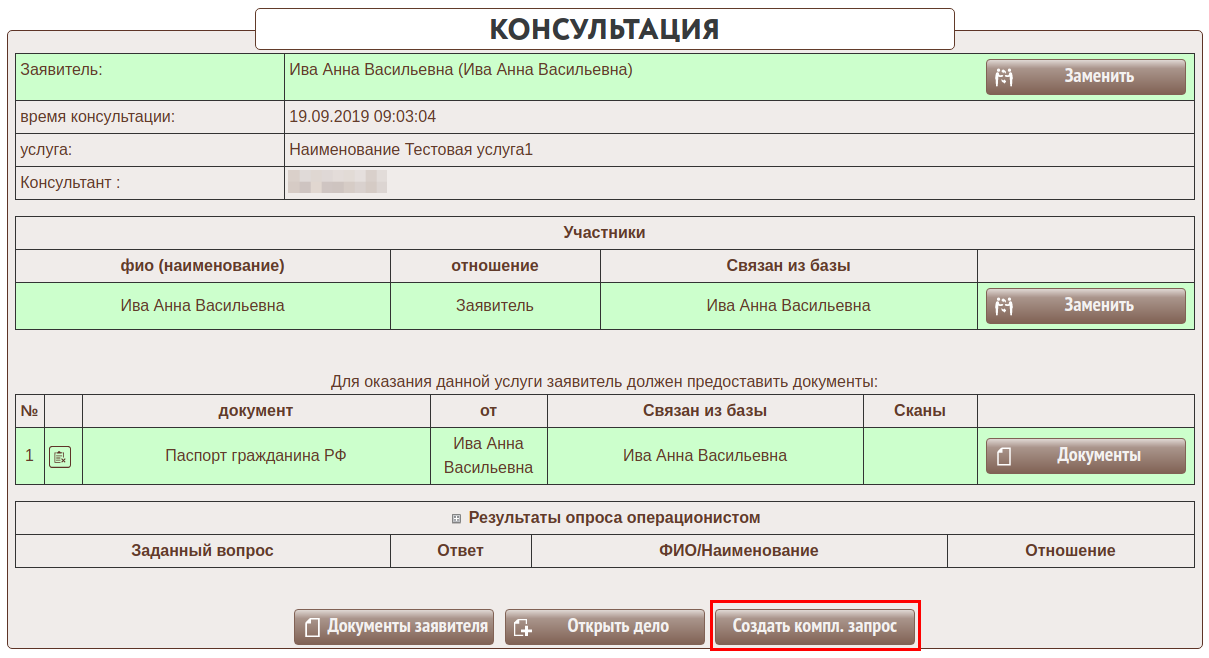
Task: Click the consultation time 19.09.2019 09:03:04
Action: click(362, 116)
